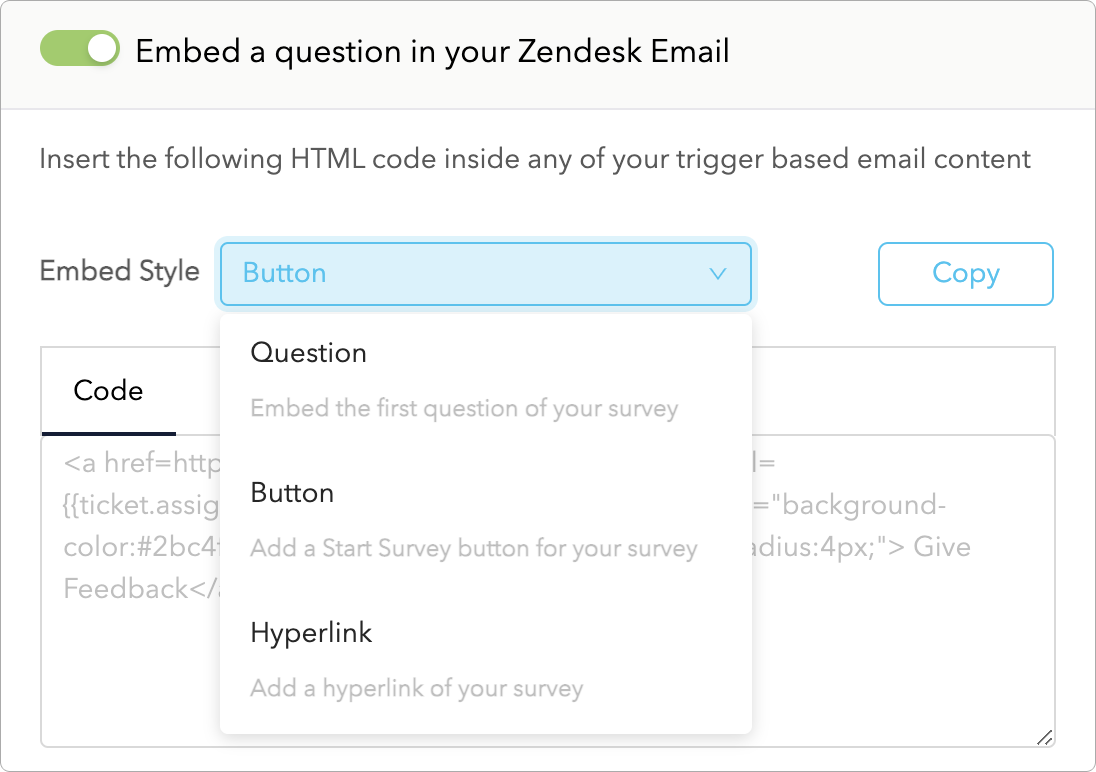Click the resize handle on the code box
The width and height of the screenshot is (1096, 772).
tap(1043, 735)
